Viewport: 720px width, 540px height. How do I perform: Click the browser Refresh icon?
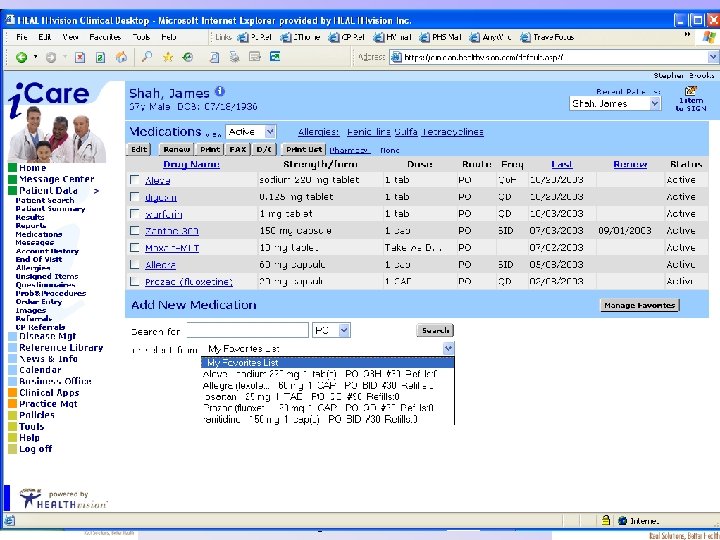click(x=98, y=58)
